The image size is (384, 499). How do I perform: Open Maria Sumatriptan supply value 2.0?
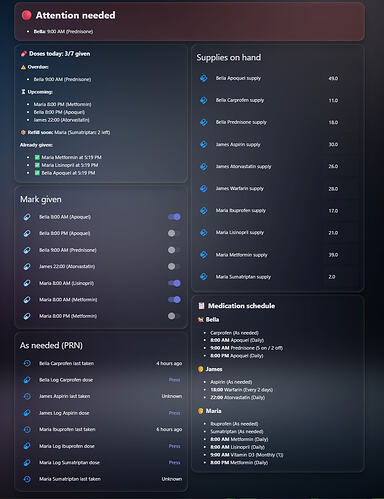[332, 277]
